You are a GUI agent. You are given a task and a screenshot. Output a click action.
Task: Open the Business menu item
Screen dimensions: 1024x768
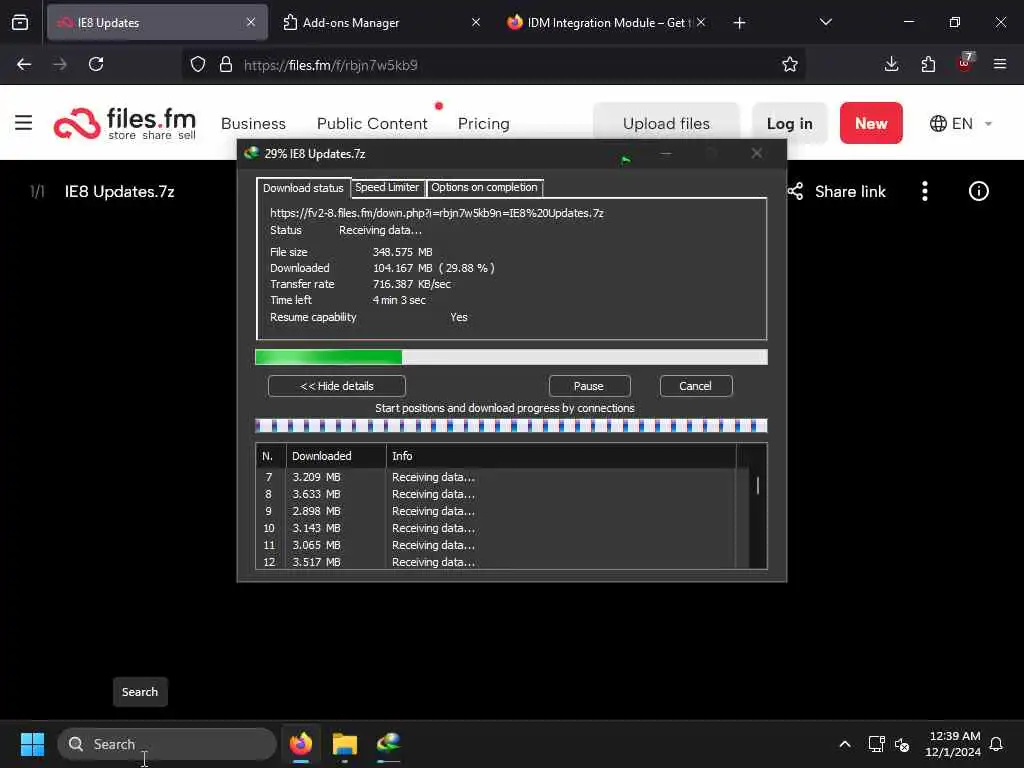[253, 123]
